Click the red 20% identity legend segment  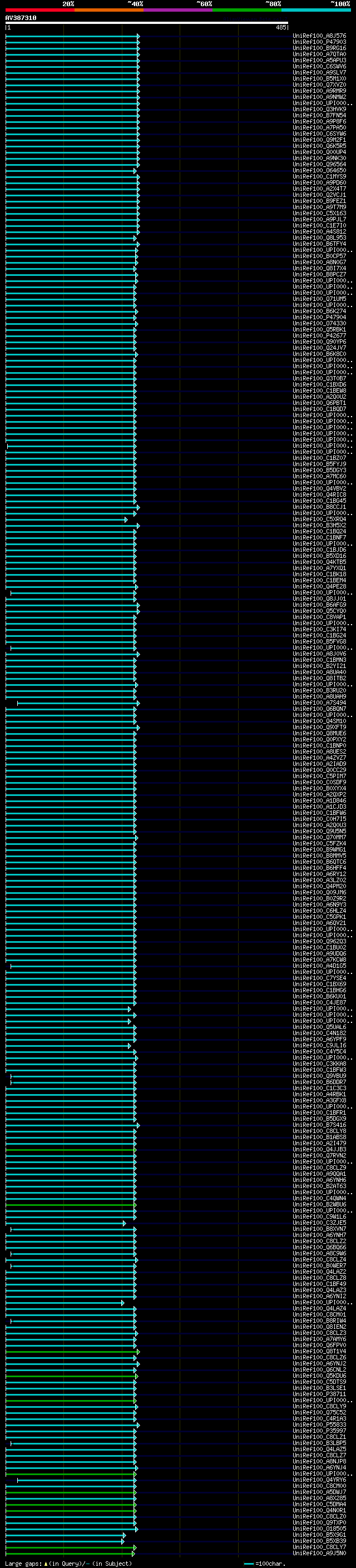40,11
